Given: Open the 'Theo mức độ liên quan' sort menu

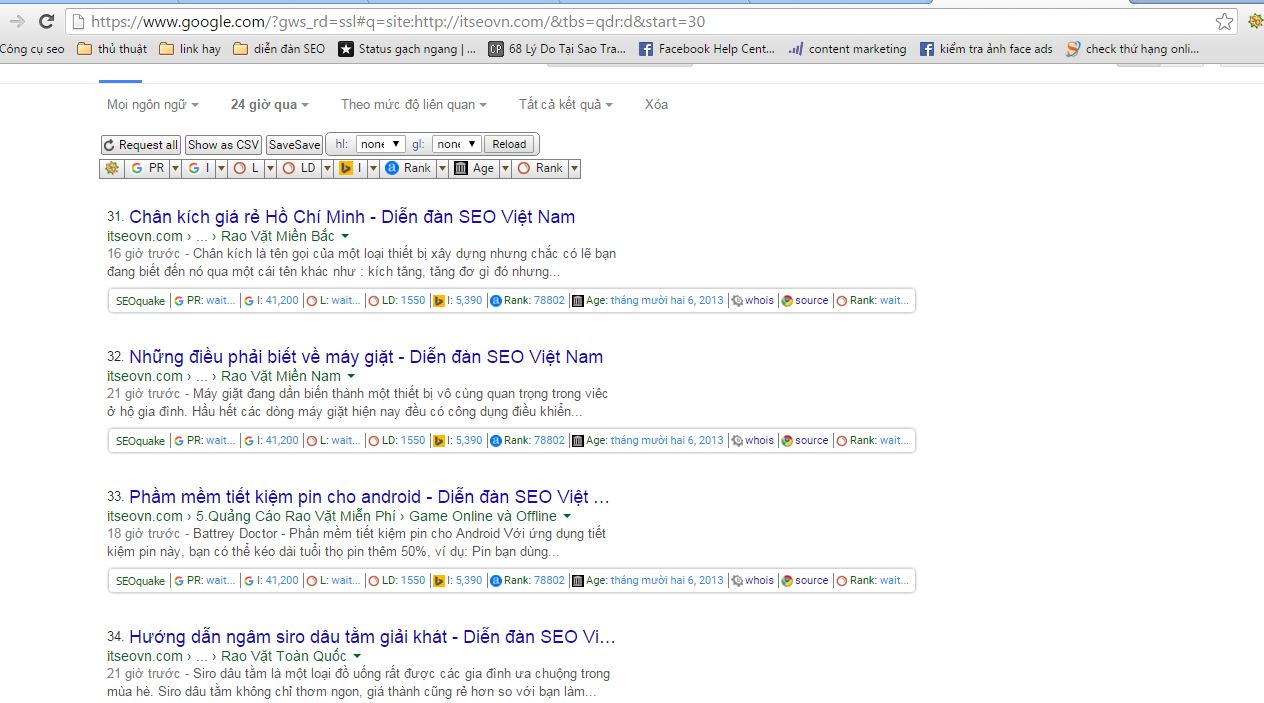Looking at the screenshot, I should [413, 104].
